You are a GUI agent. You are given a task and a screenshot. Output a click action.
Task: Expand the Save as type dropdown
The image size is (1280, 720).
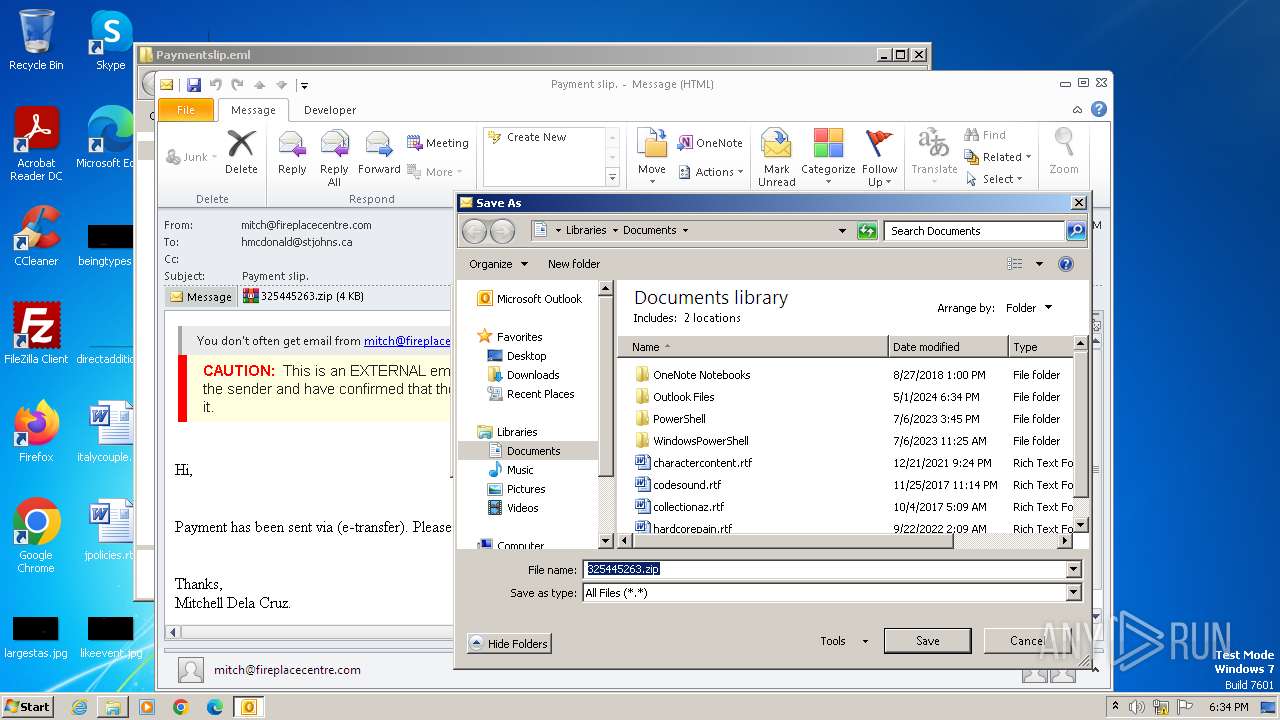tap(1073, 593)
